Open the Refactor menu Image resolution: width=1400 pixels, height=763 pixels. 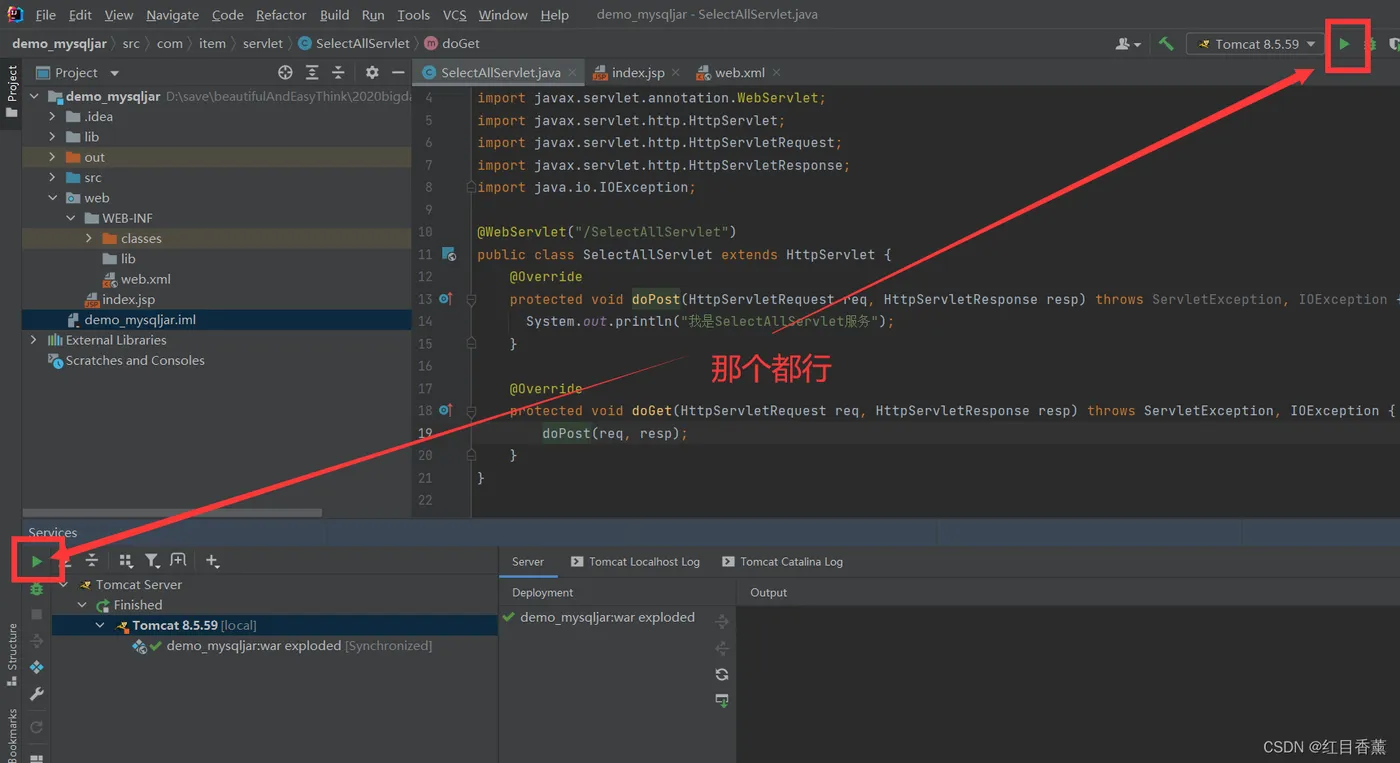(281, 15)
